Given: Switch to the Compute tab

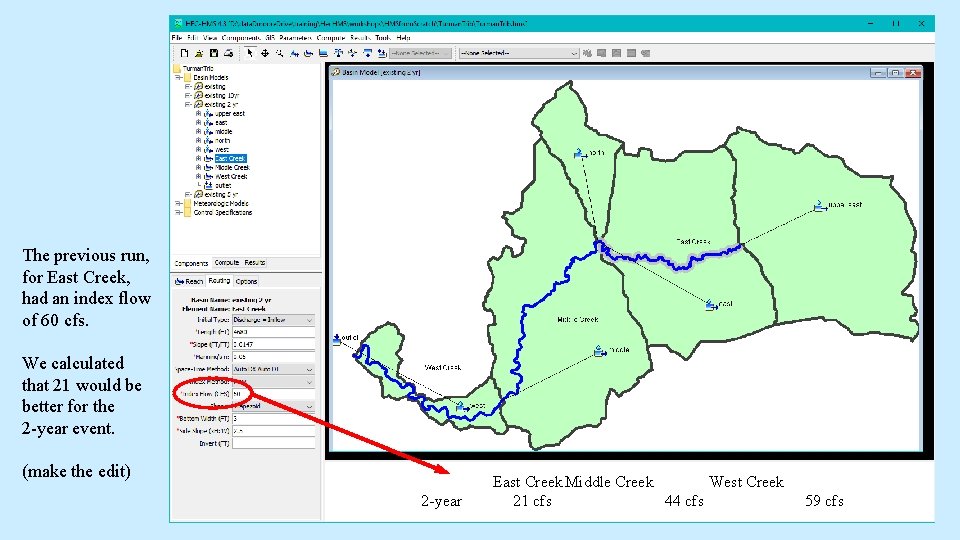Looking at the screenshot, I should [x=227, y=263].
